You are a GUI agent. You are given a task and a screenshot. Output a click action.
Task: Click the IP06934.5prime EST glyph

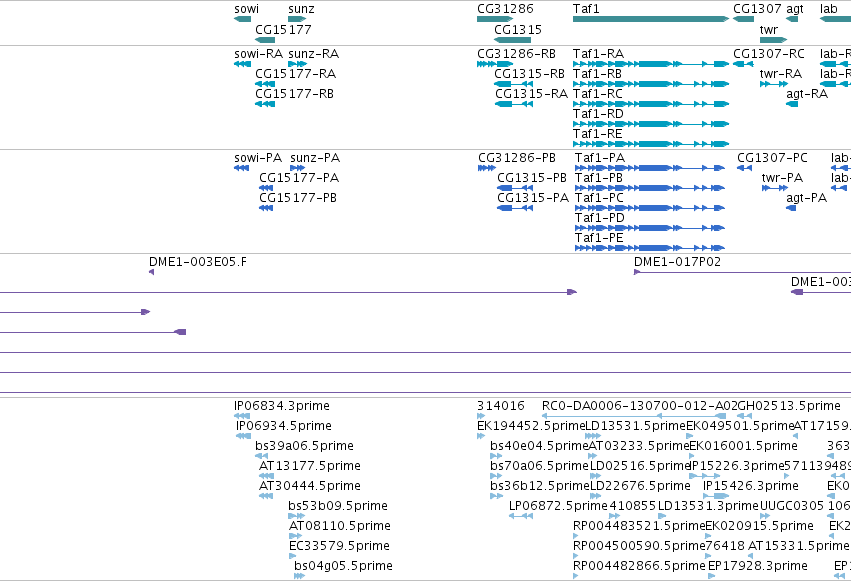(x=244, y=436)
